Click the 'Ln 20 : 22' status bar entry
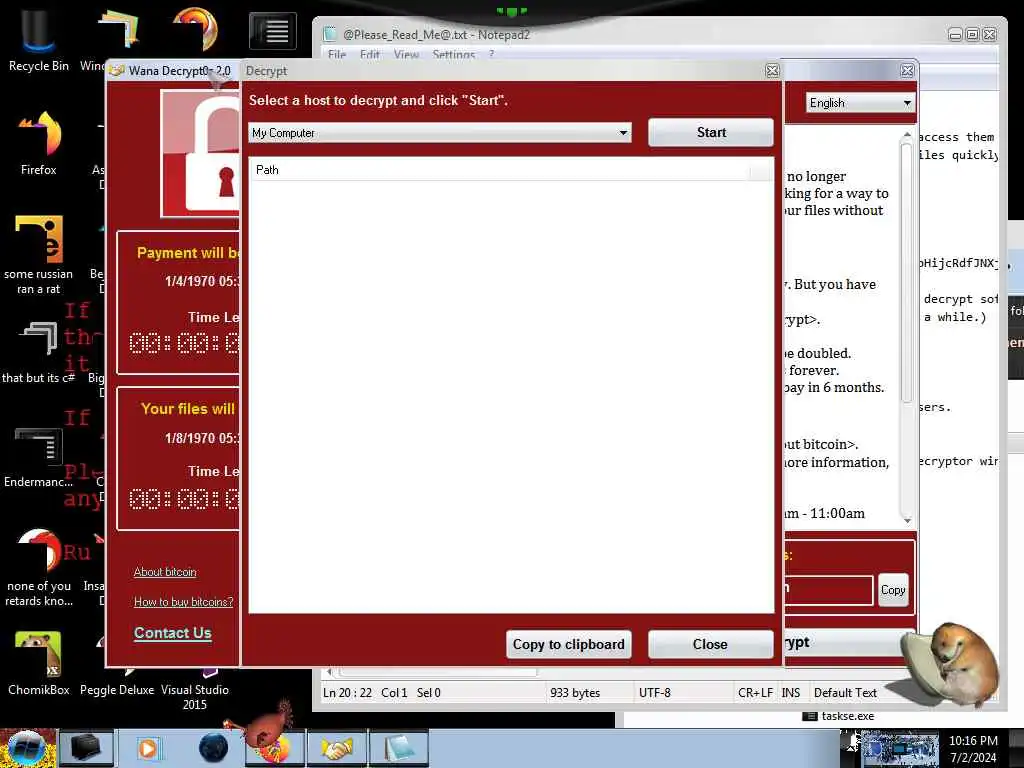The width and height of the screenshot is (1024, 768). pos(347,693)
